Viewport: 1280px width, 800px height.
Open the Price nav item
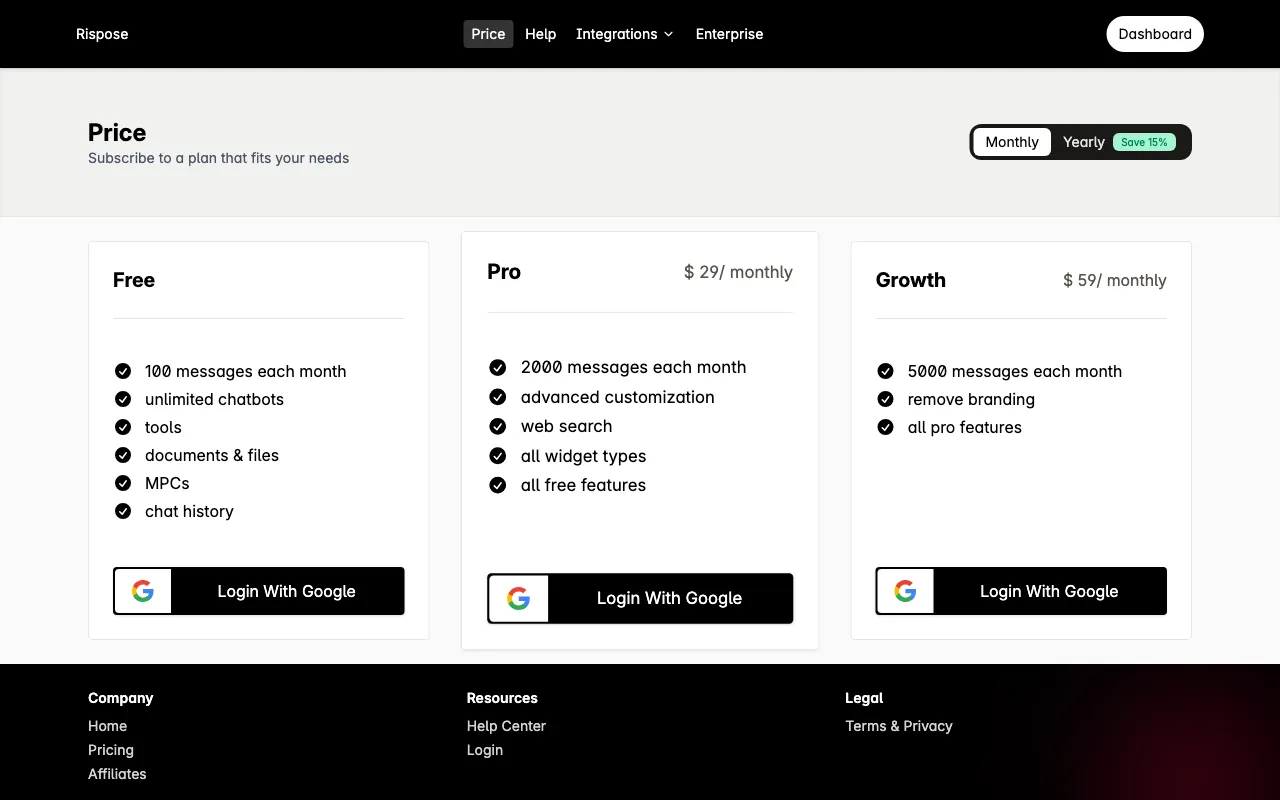pyautogui.click(x=488, y=34)
